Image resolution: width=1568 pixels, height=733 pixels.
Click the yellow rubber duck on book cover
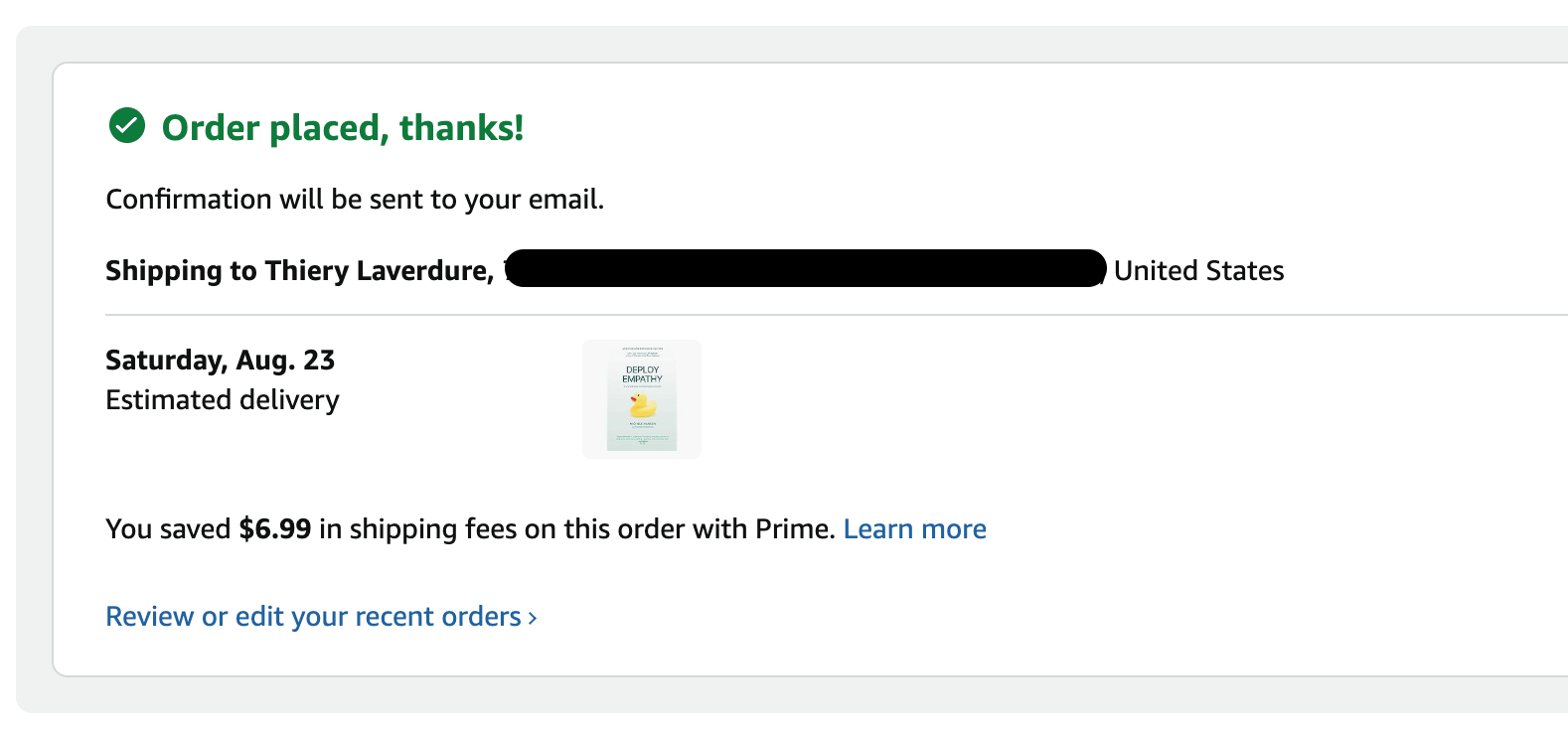point(643,405)
